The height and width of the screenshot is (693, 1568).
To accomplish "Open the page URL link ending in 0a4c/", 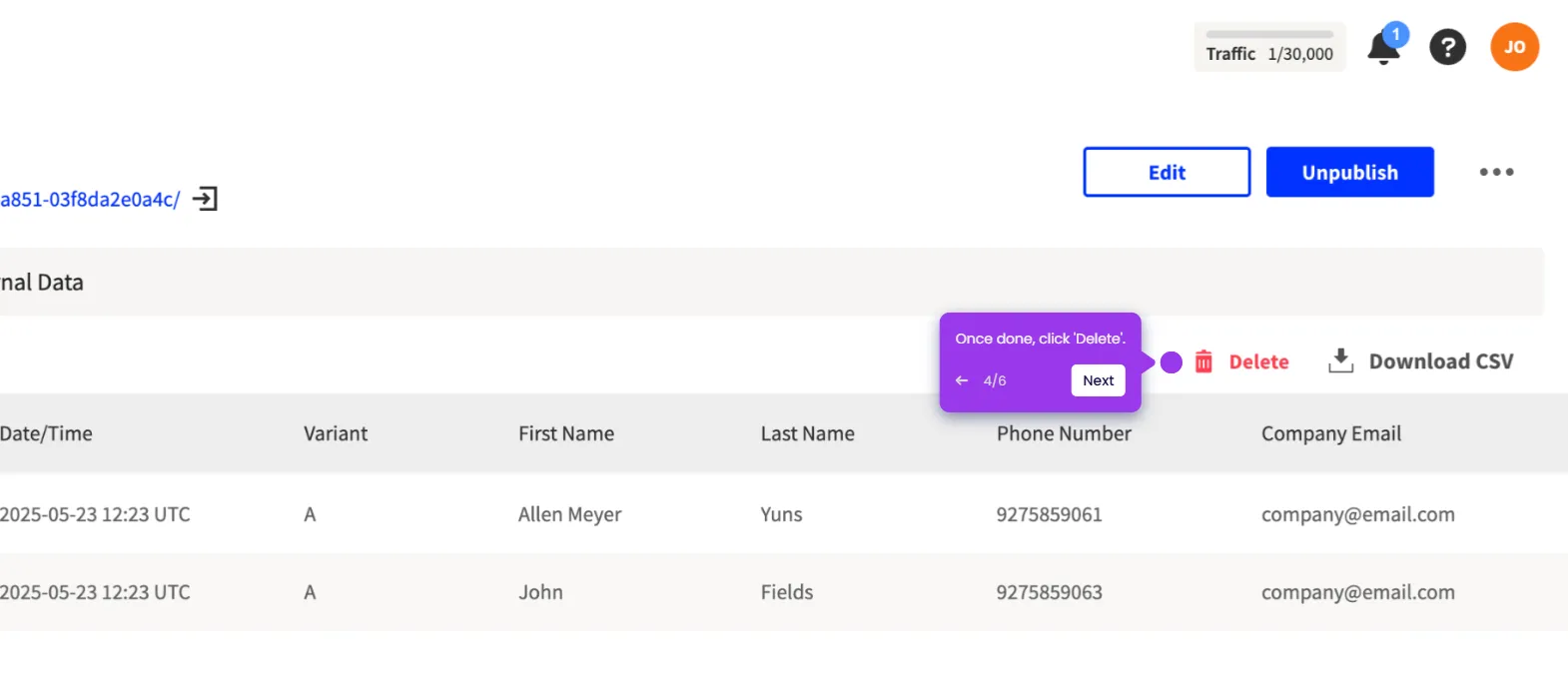I will click(90, 200).
